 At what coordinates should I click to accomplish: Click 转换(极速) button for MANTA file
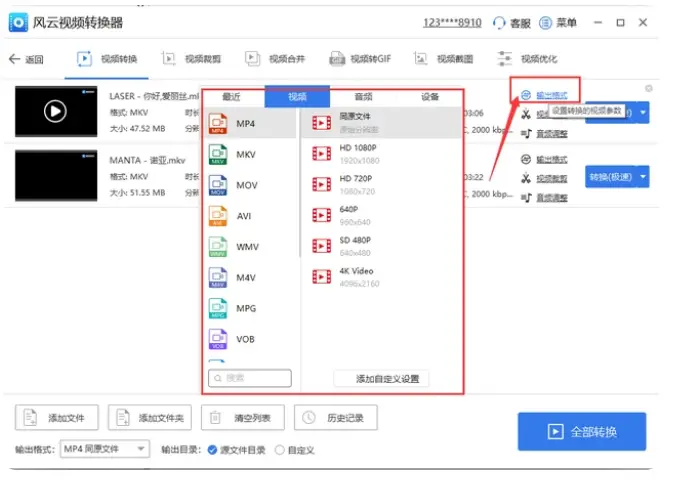coord(611,177)
